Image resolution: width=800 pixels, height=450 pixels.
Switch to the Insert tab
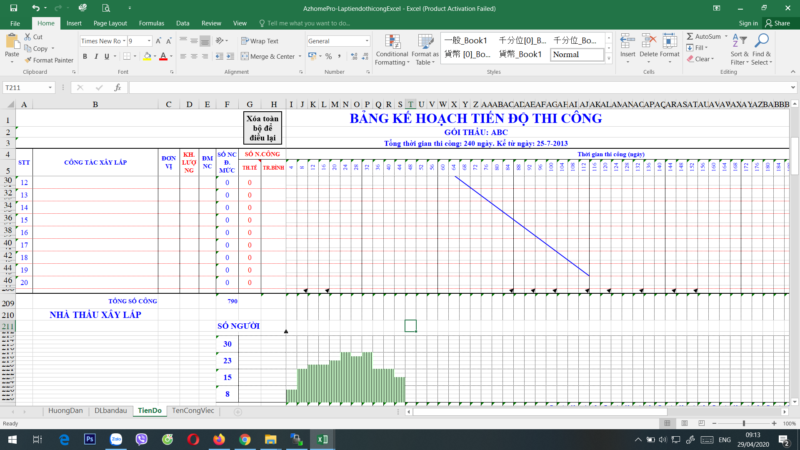[x=73, y=23]
